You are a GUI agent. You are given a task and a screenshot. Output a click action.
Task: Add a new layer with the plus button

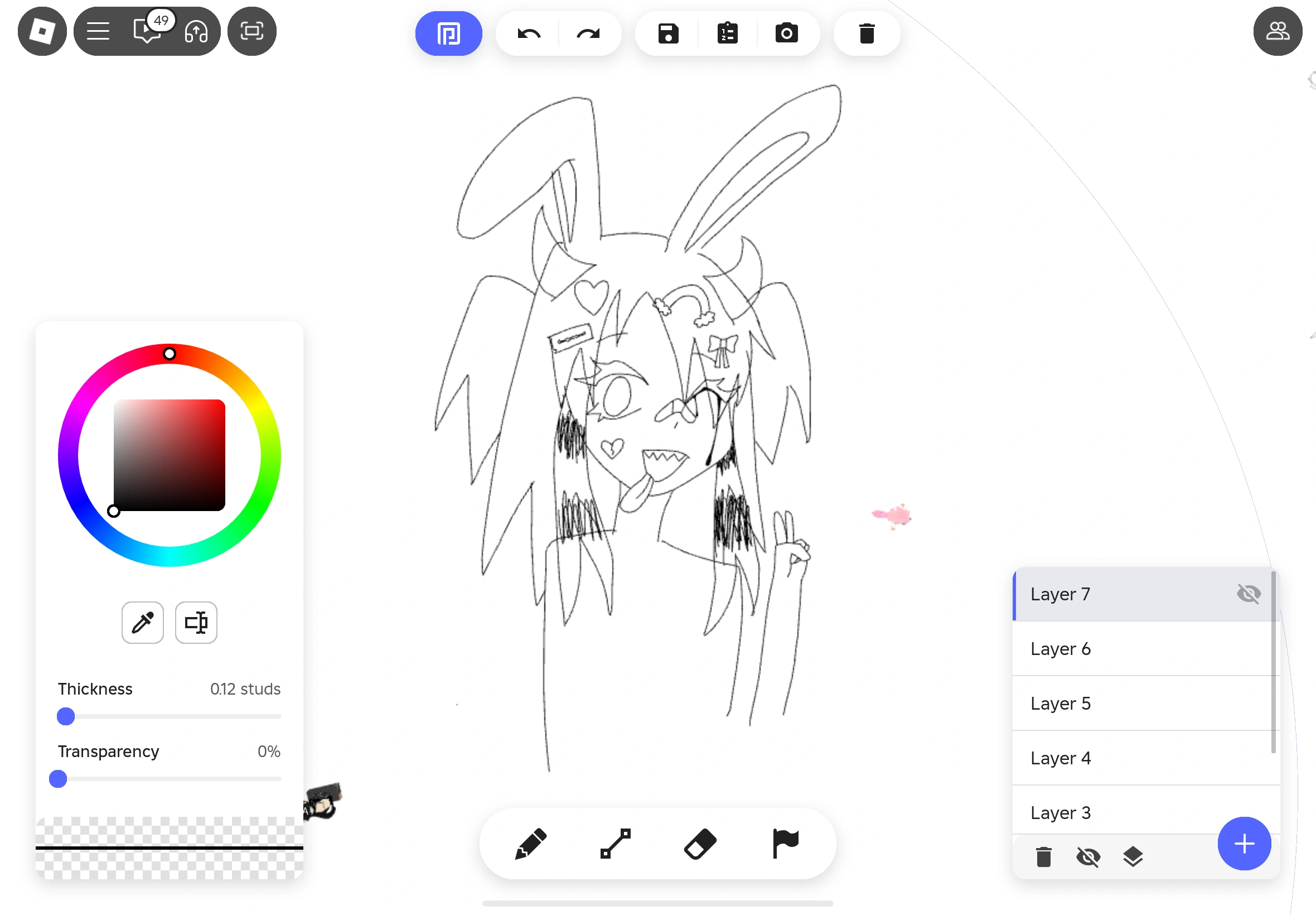pos(1244,844)
